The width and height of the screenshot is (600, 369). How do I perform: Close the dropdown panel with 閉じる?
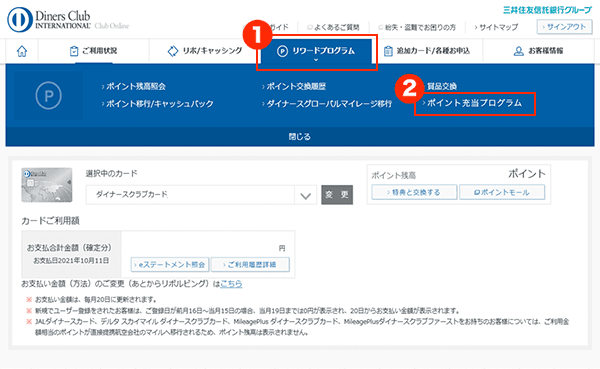[300, 137]
